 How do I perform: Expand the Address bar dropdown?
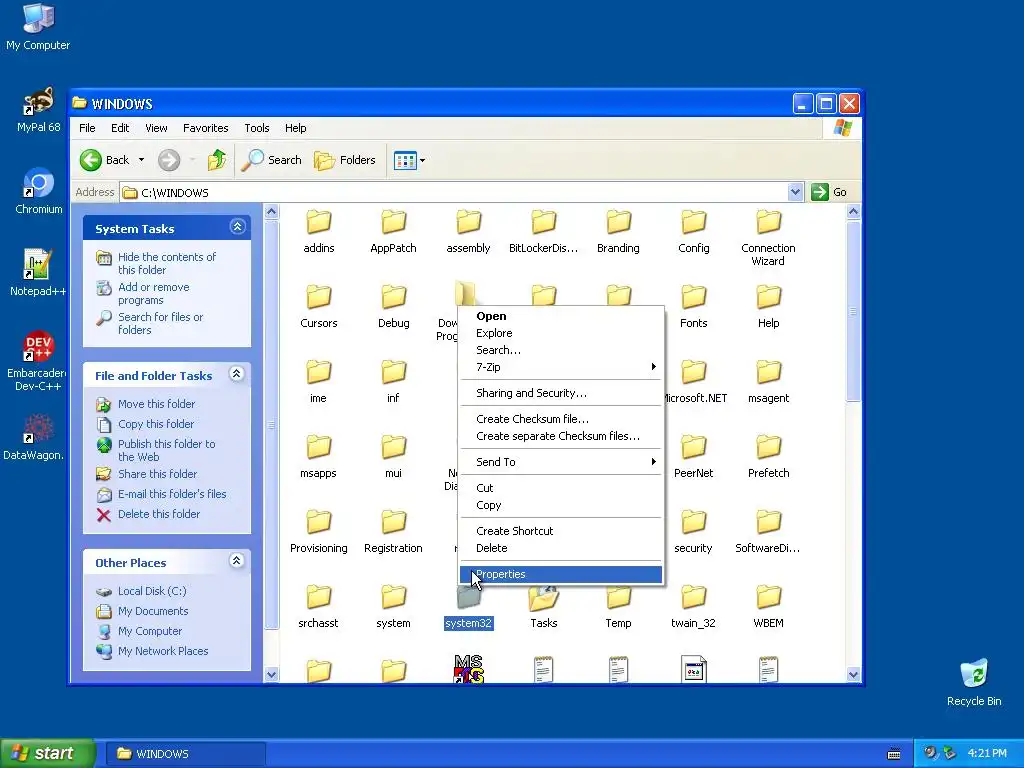pyautogui.click(x=795, y=192)
